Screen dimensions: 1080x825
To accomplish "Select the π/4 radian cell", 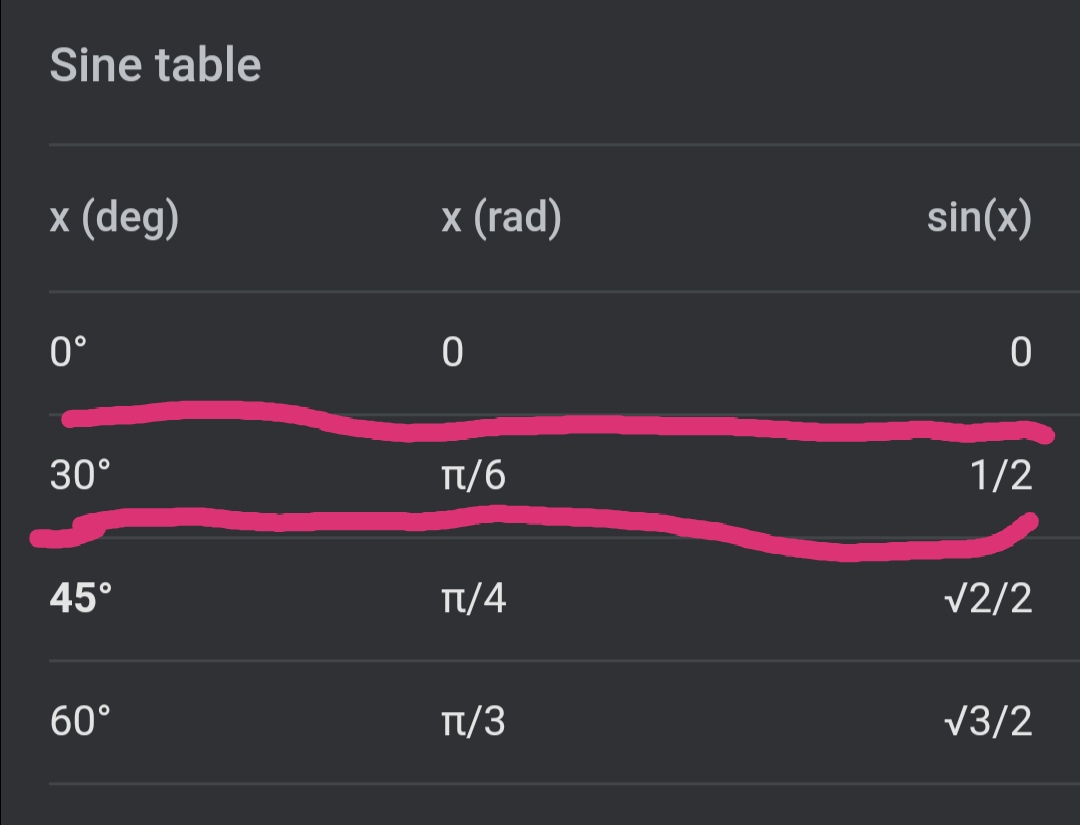I will [473, 599].
